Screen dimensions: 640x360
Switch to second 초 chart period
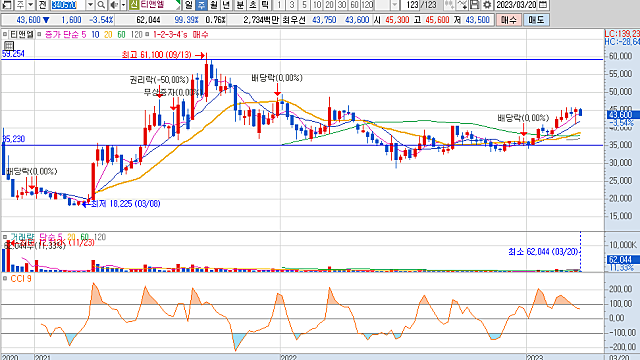[253, 5]
